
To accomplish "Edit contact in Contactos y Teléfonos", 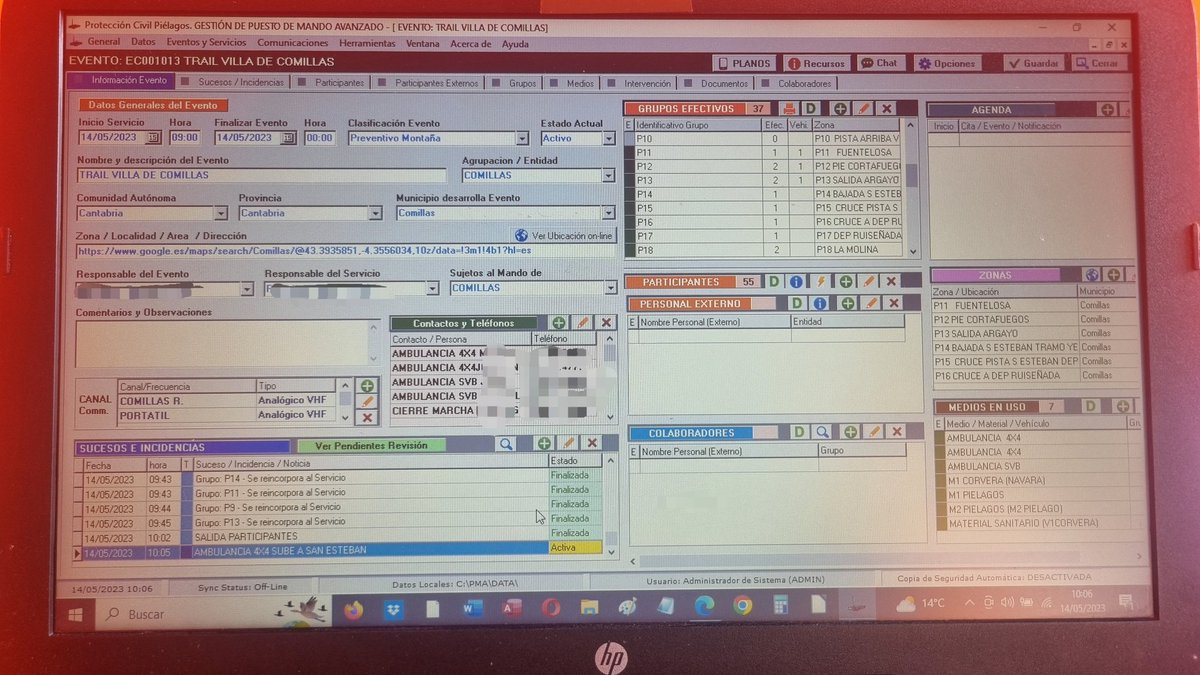I will 582,323.
